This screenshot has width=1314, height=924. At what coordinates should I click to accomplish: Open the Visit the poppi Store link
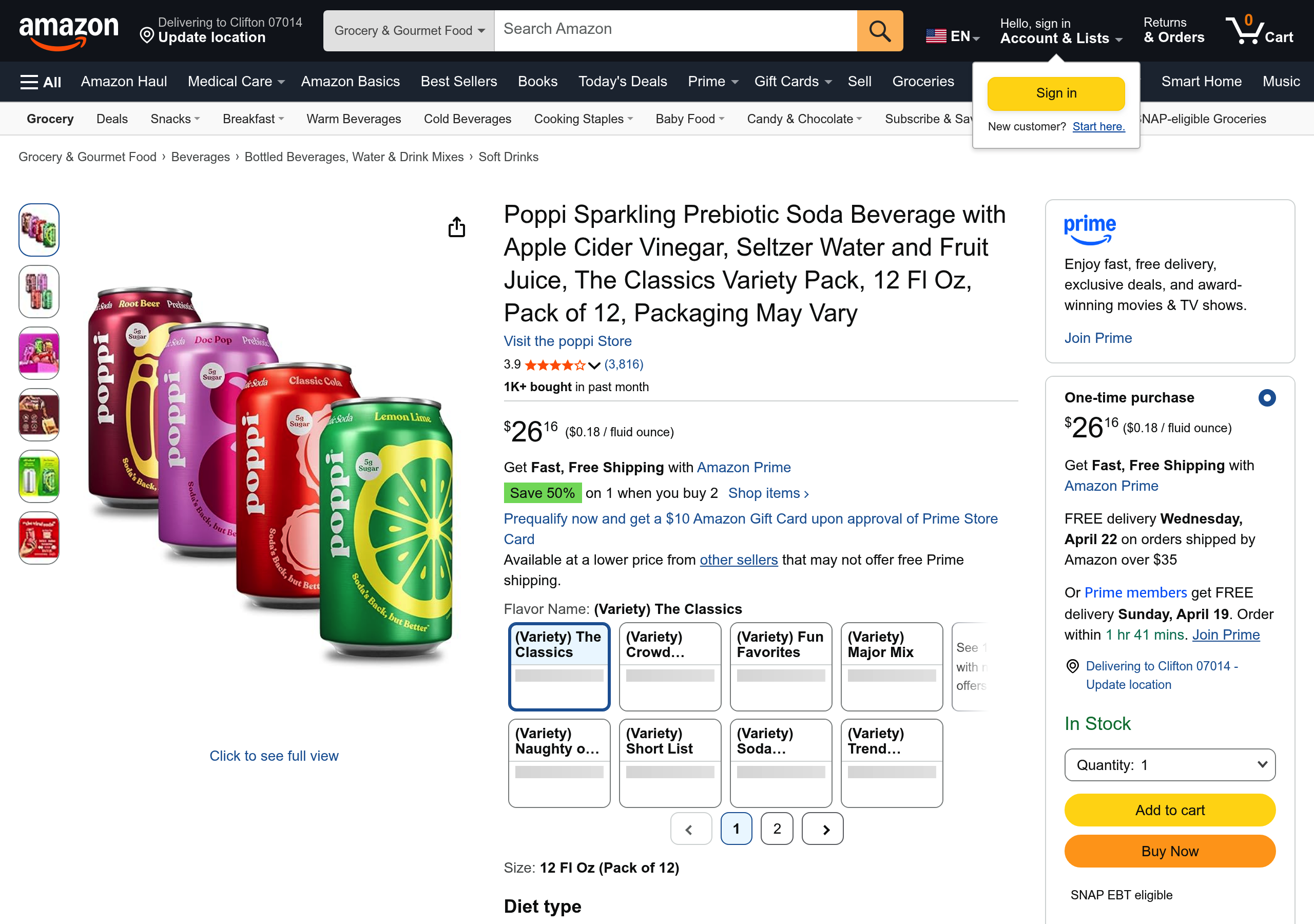(x=567, y=341)
